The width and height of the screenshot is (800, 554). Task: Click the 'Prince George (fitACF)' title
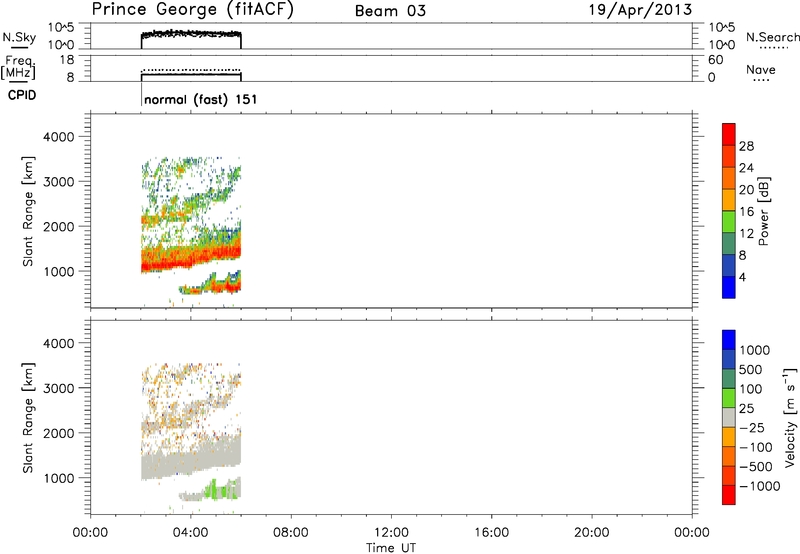click(192, 9)
